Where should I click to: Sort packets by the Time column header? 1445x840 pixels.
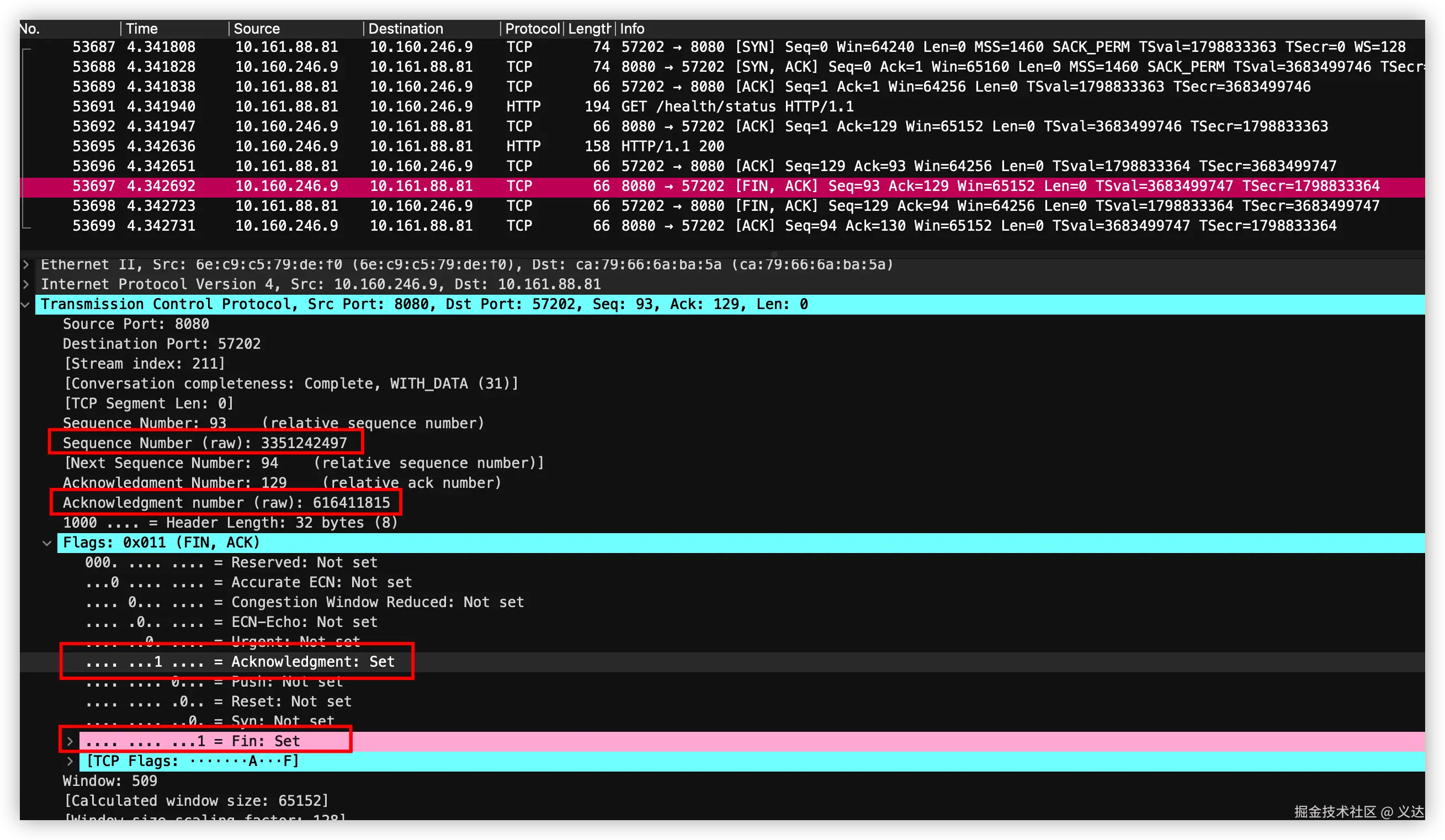[x=142, y=29]
